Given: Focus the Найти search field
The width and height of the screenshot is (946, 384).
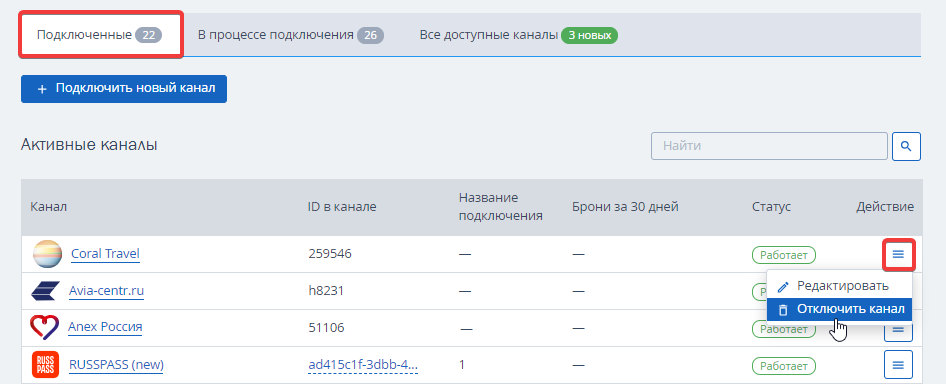Looking at the screenshot, I should 769,146.
